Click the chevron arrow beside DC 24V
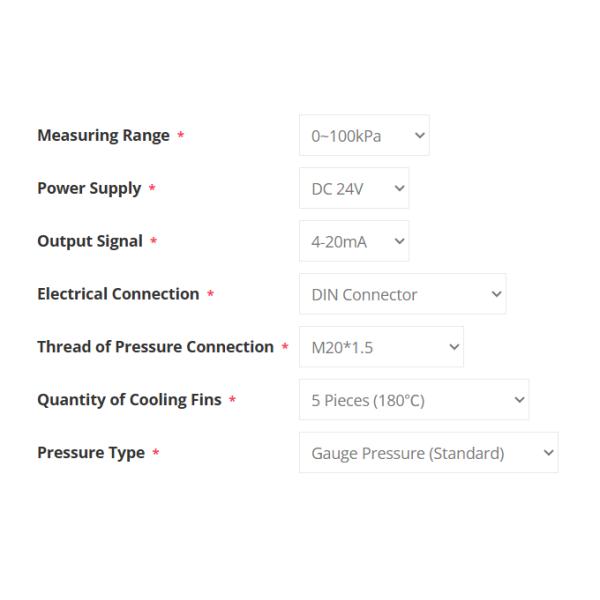Image resolution: width=600 pixels, height=600 pixels. [x=398, y=188]
